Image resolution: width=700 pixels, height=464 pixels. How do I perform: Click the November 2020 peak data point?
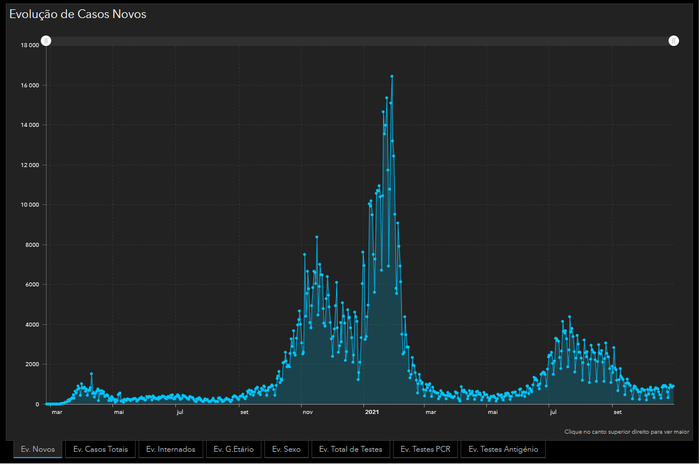317,237
